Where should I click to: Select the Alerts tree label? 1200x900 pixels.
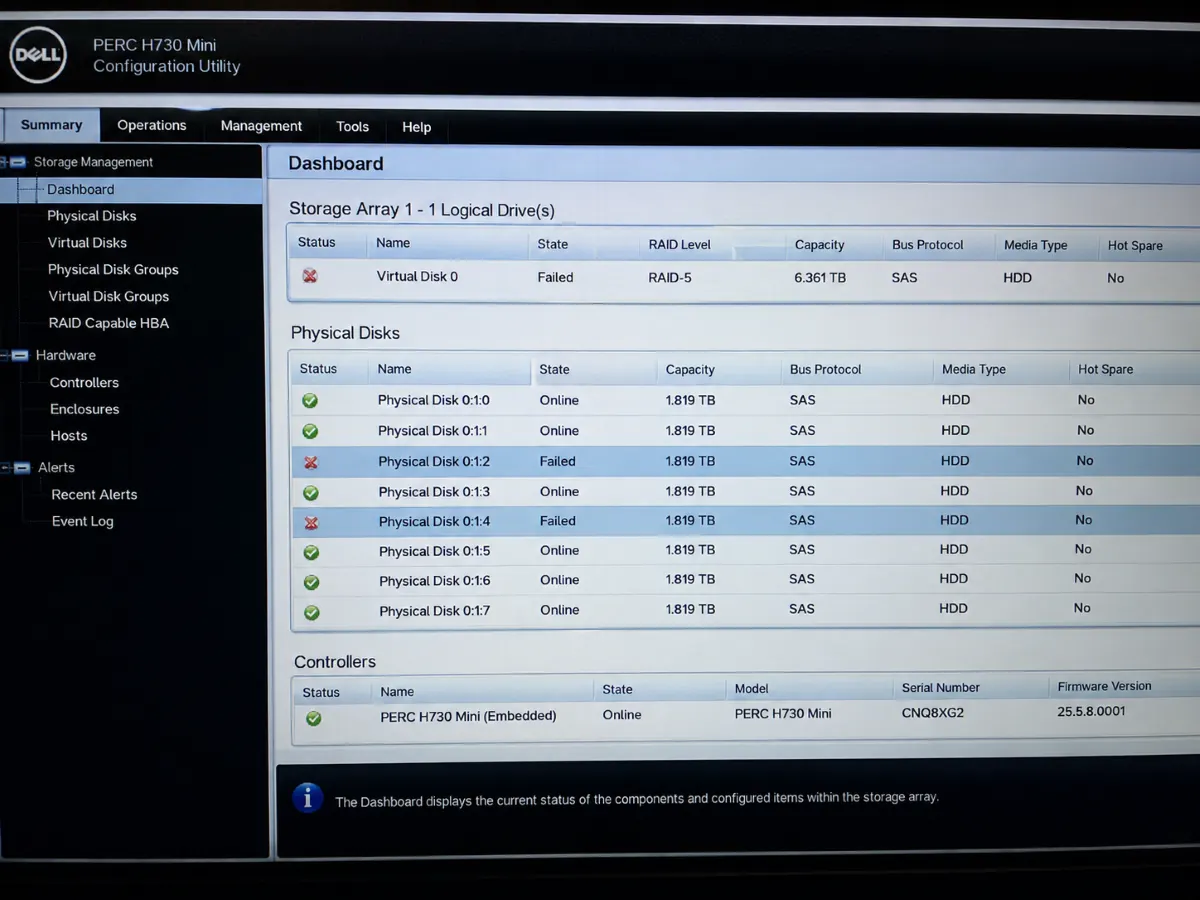[56, 467]
